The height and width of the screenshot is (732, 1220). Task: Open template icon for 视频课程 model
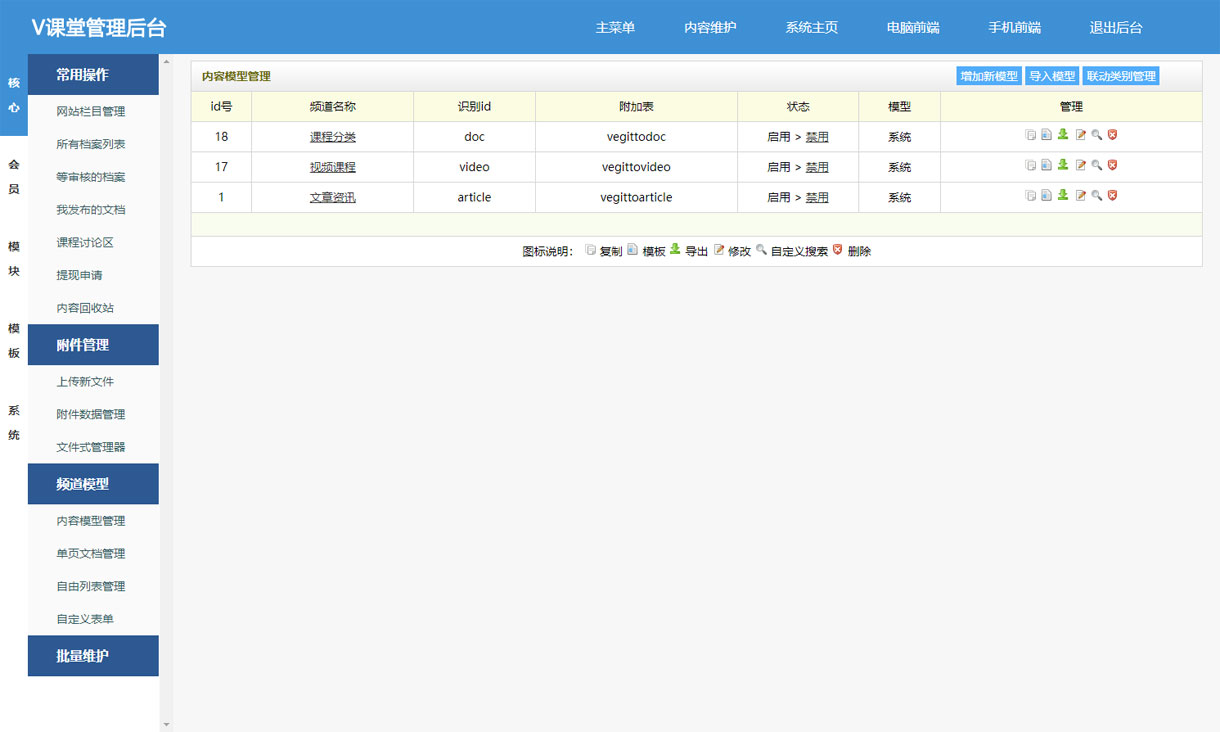click(x=1046, y=165)
